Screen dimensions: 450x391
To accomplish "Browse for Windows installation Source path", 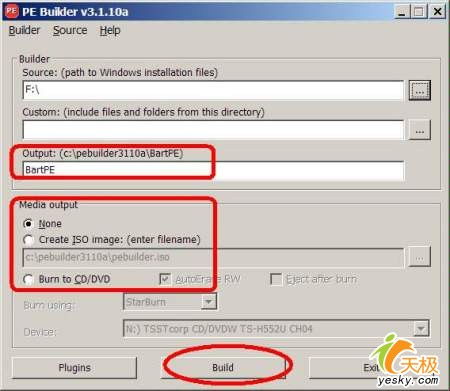I will (420, 90).
